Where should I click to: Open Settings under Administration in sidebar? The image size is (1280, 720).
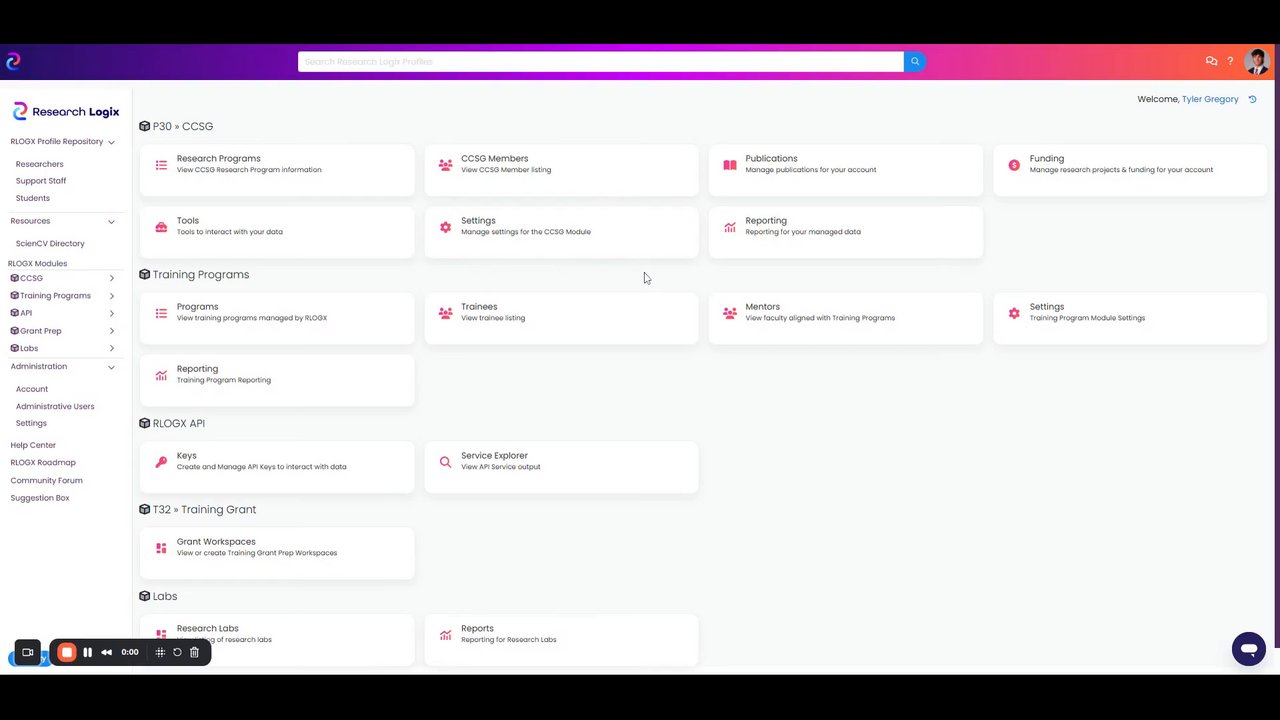[31, 423]
